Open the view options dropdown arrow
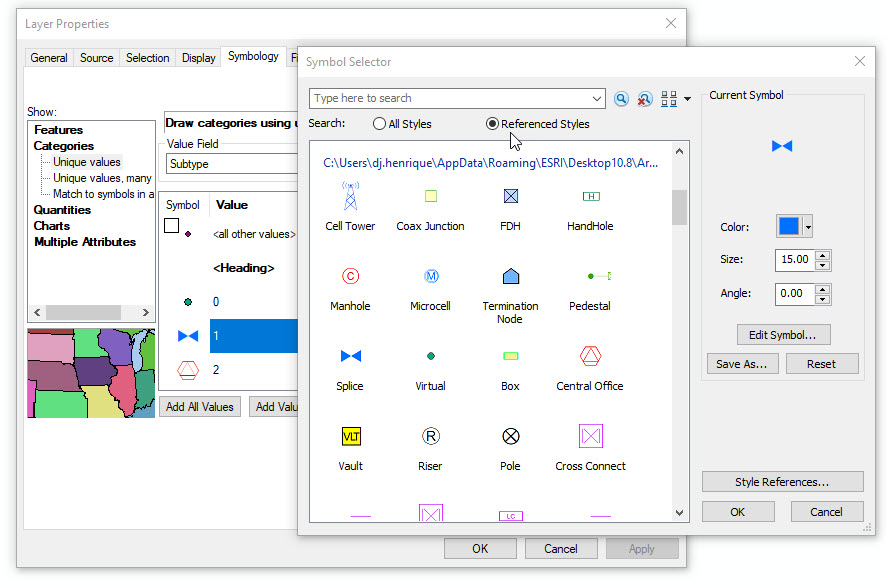This screenshot has width=886, height=583. (x=687, y=99)
